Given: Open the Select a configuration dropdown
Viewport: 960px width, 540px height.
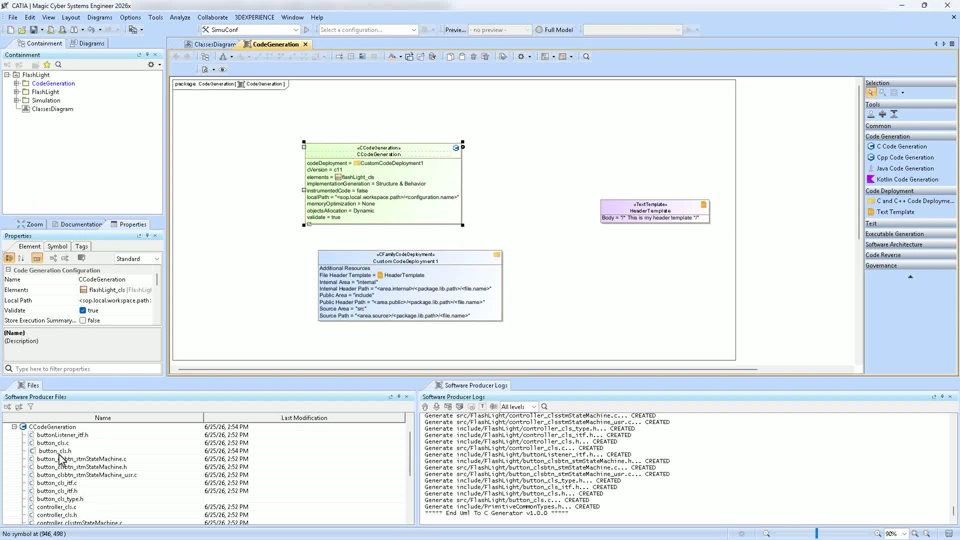Looking at the screenshot, I should coord(414,29).
